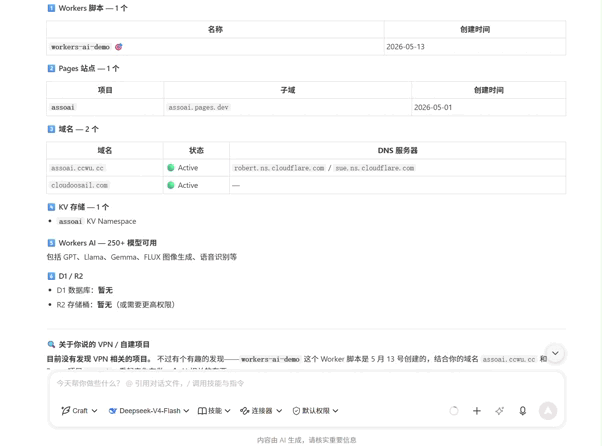The image size is (602, 446).
Task: Click the 子域 column header
Action: [x=288, y=90]
